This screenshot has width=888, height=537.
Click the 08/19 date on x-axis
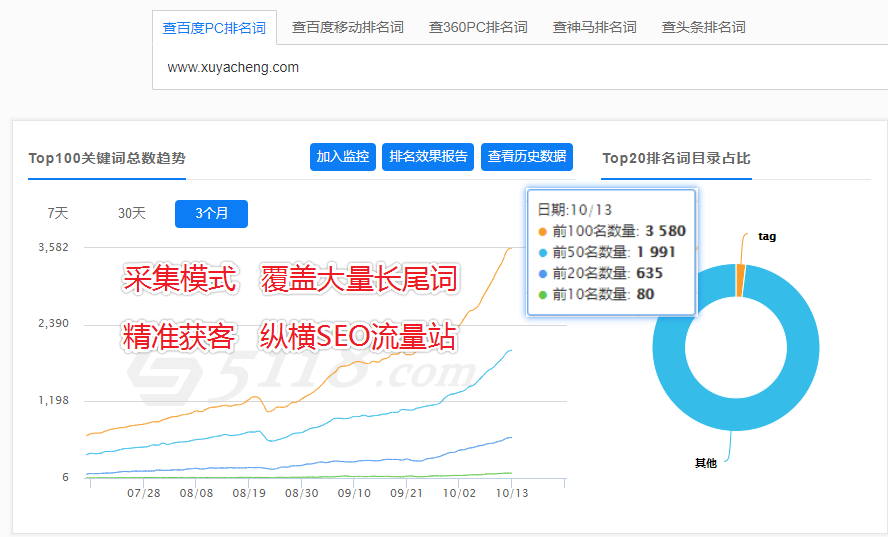click(x=249, y=493)
